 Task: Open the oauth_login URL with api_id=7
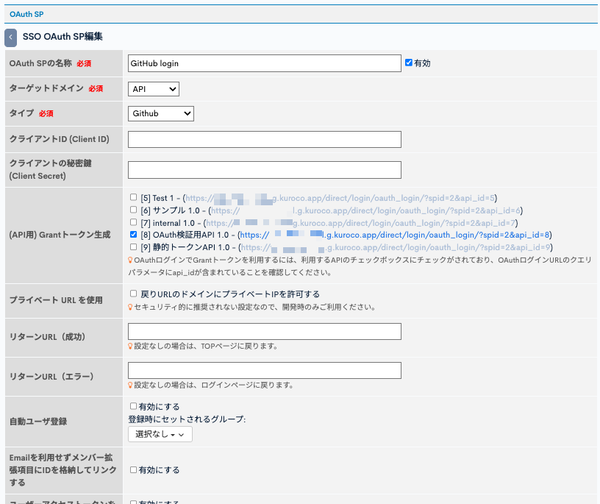coord(360,223)
